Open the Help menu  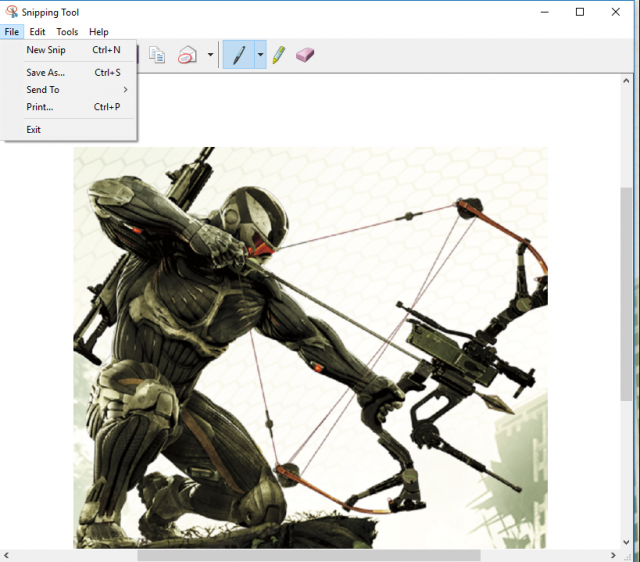99,32
